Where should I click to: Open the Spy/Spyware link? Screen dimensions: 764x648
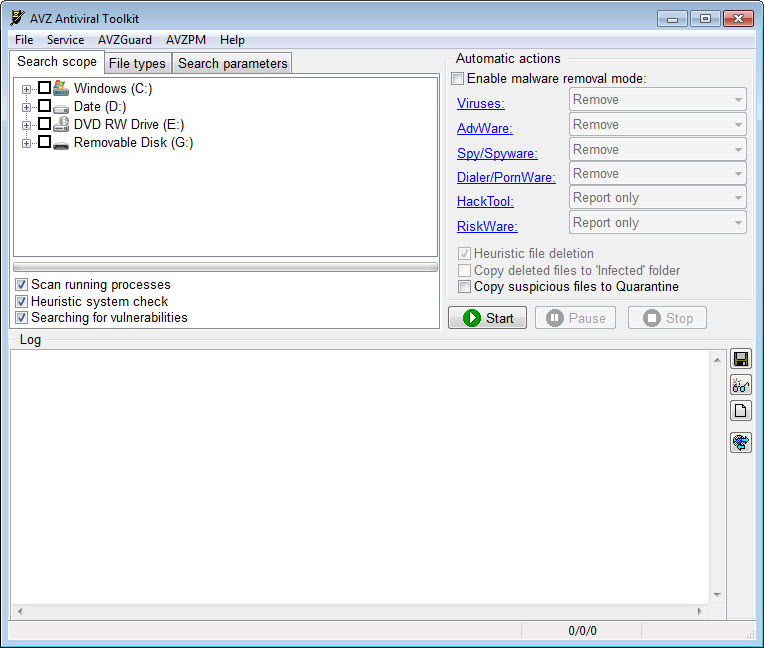coord(497,153)
